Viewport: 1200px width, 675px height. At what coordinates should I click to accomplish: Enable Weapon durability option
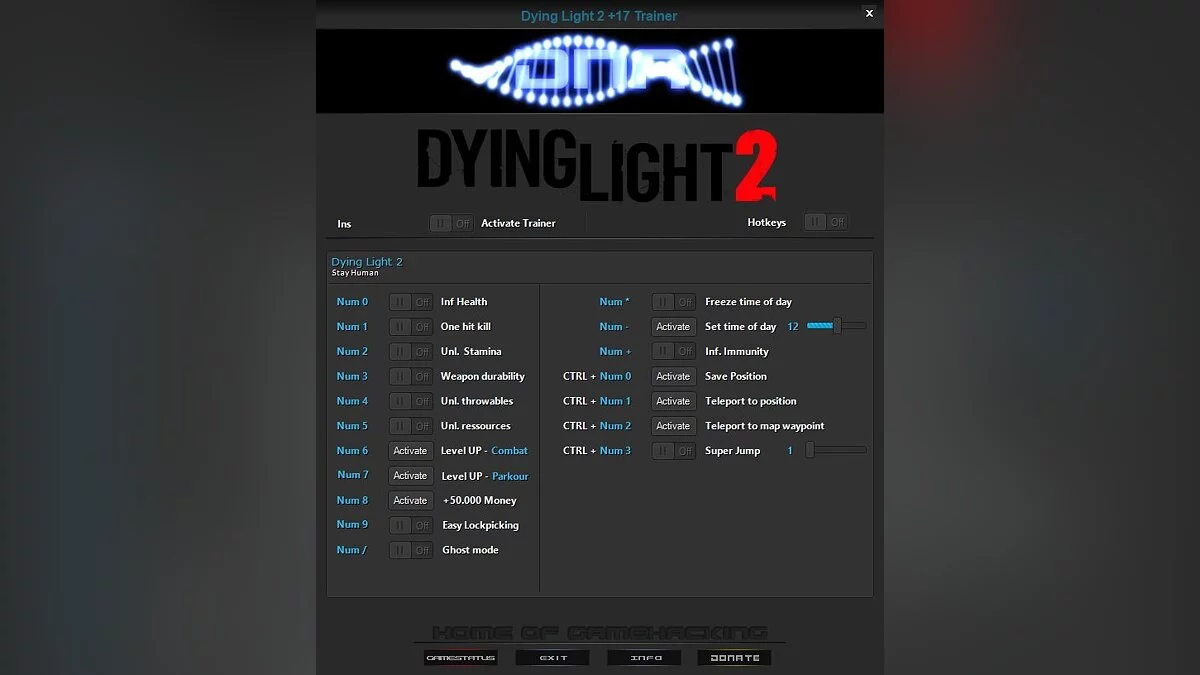410,376
